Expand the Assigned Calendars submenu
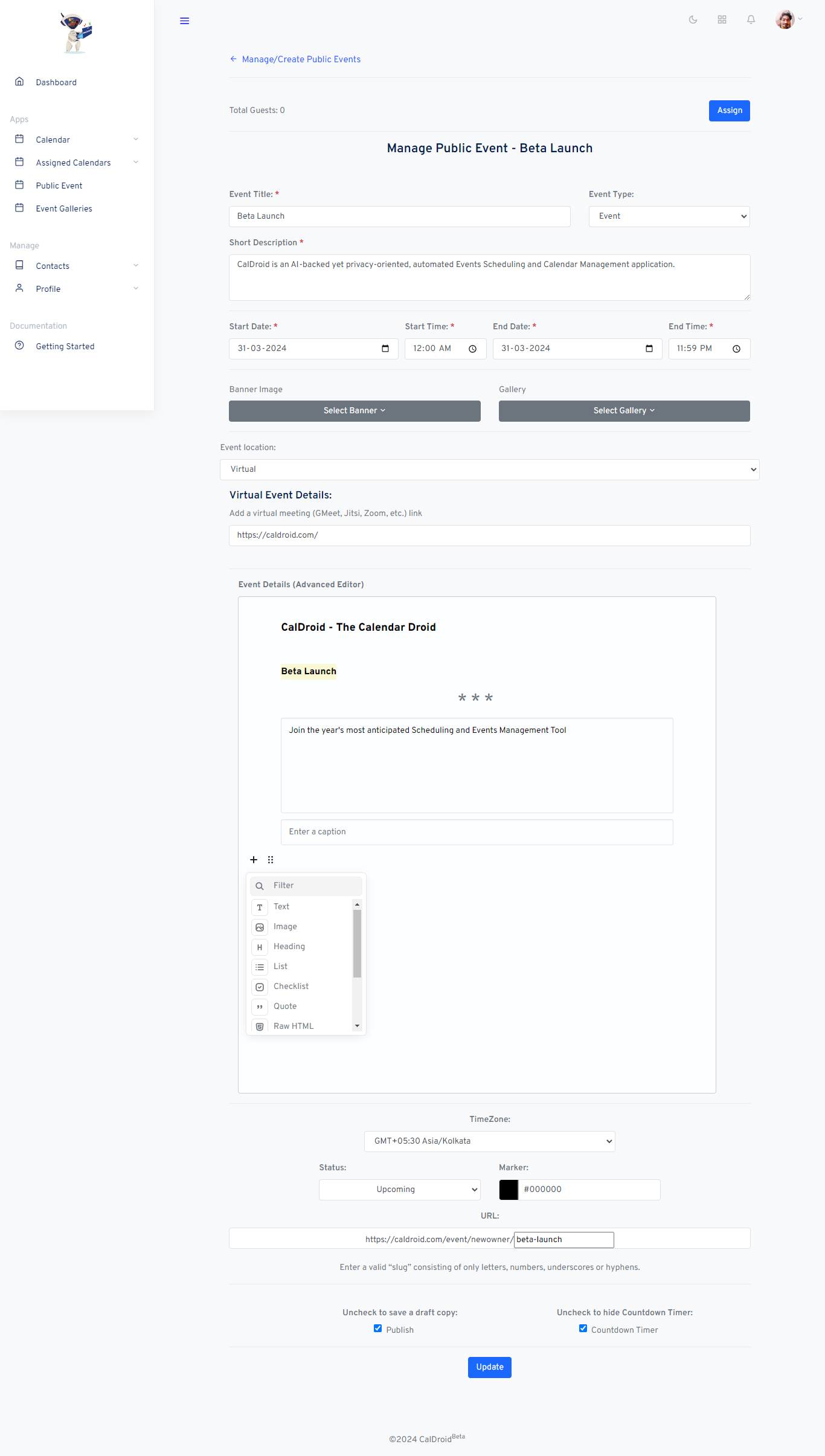825x1456 pixels. coord(136,163)
